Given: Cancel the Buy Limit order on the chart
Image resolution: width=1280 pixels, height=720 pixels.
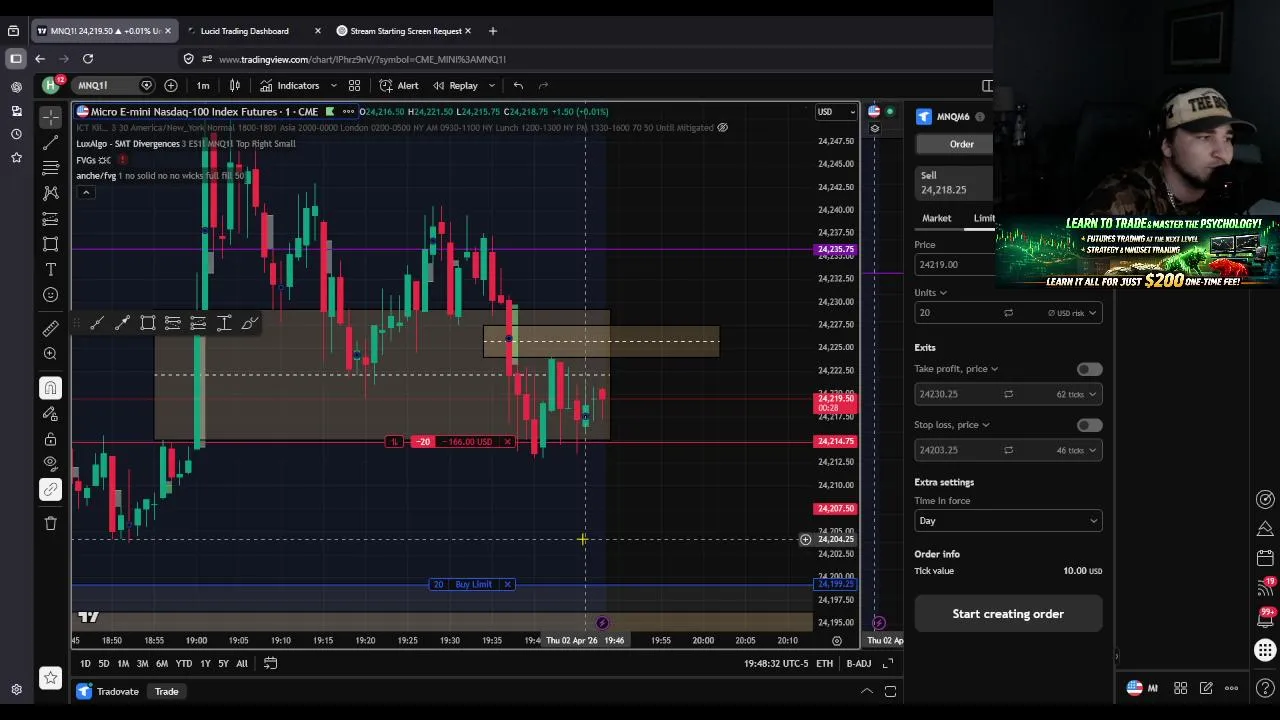Looking at the screenshot, I should point(507,584).
